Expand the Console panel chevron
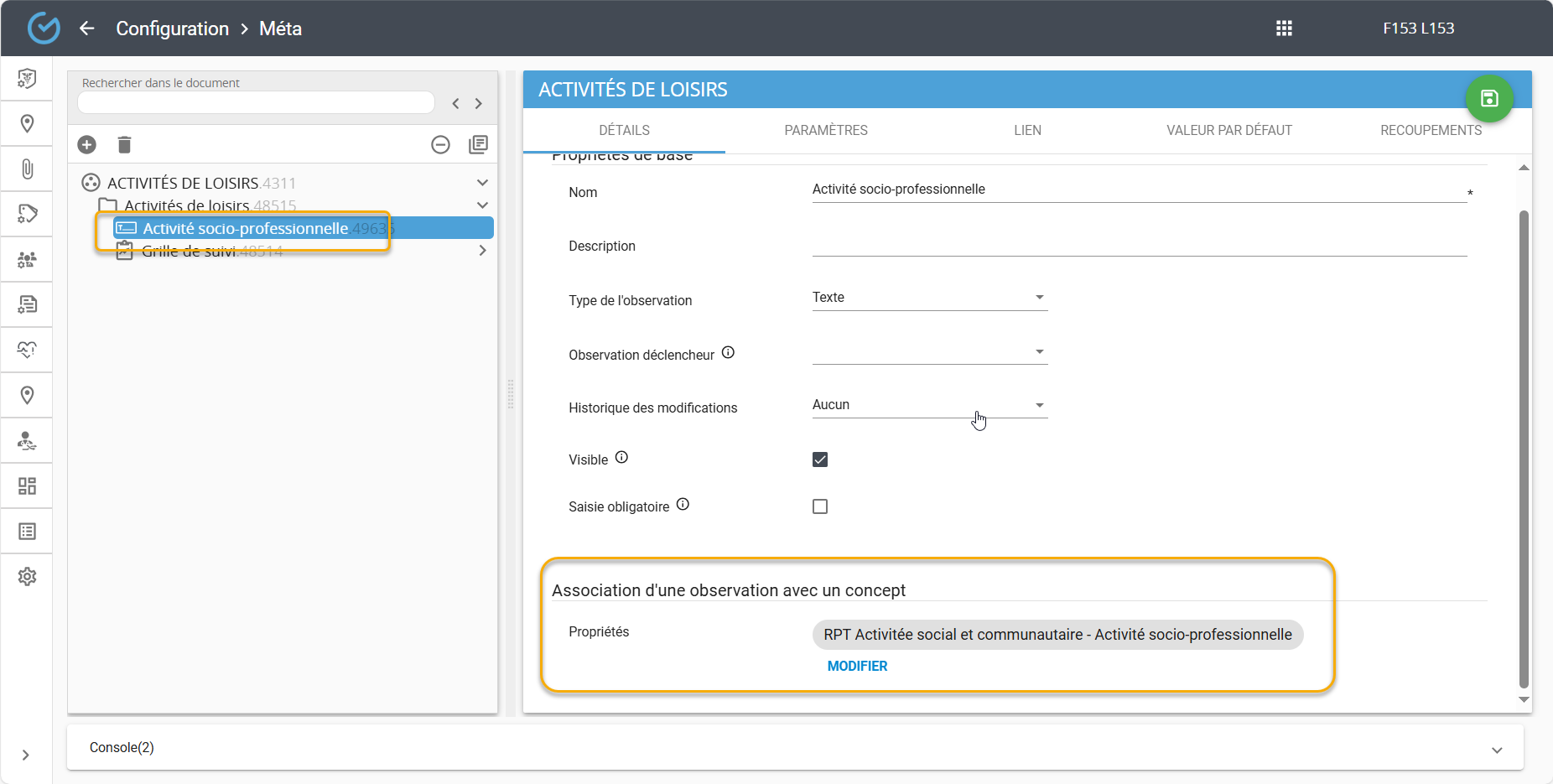 [1497, 750]
